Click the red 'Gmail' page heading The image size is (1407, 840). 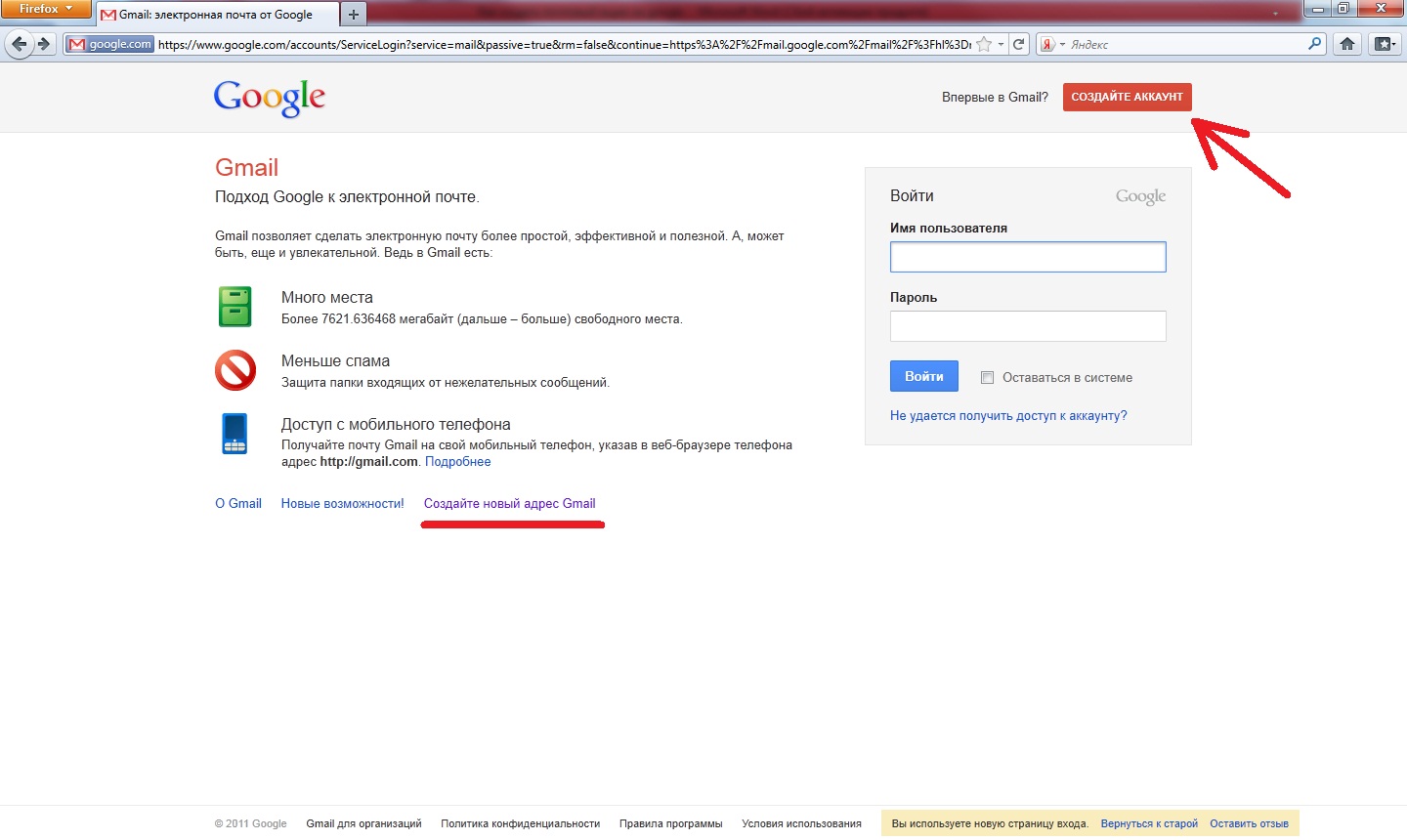coord(246,168)
